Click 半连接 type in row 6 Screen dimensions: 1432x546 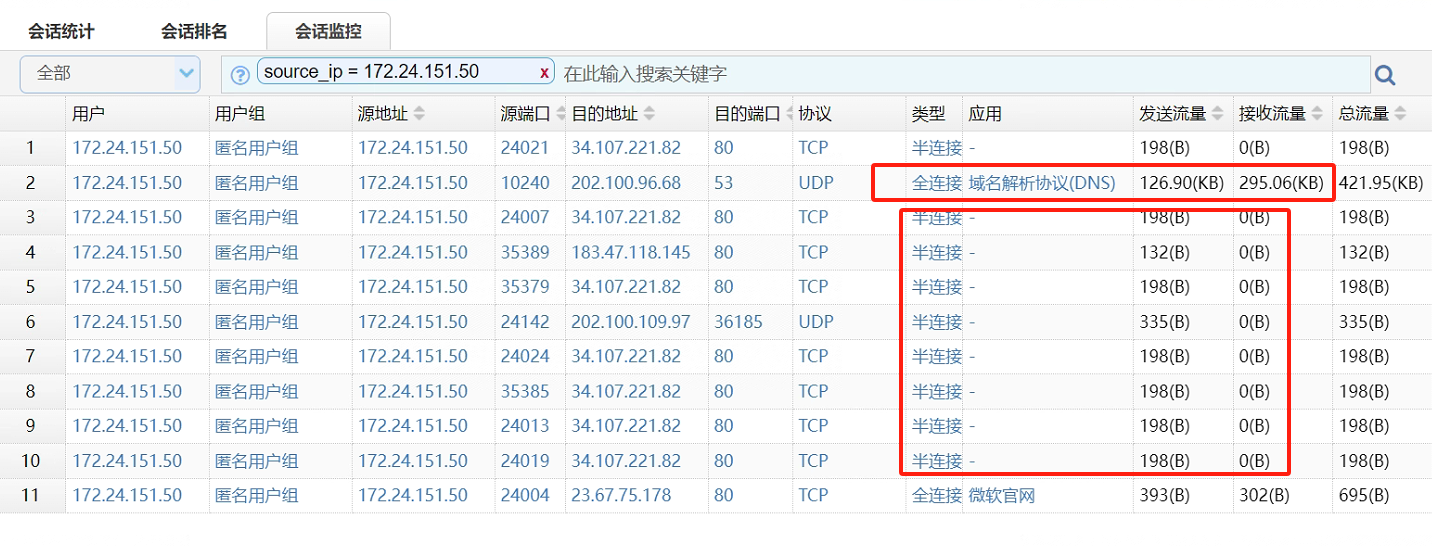[936, 322]
